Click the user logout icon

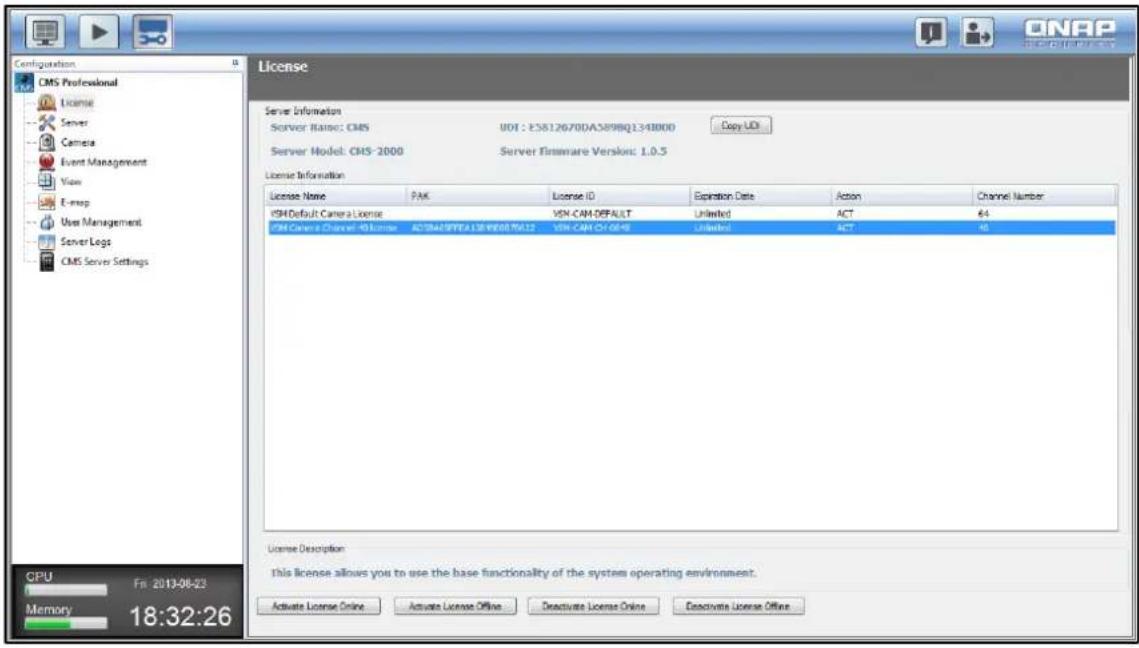tap(978, 33)
